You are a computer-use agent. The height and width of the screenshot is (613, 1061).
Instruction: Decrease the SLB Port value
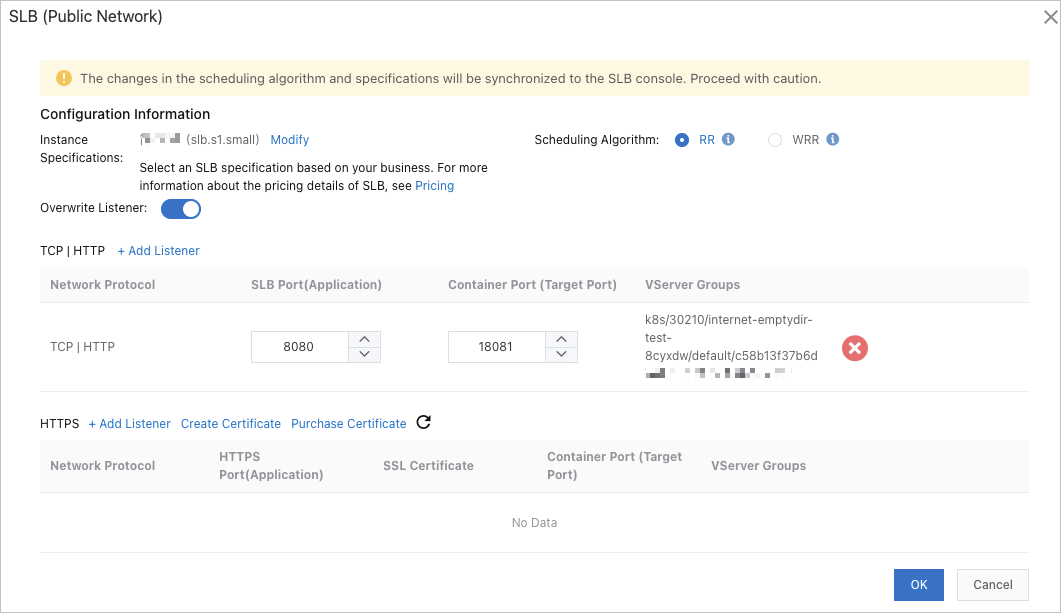pyautogui.click(x=364, y=354)
